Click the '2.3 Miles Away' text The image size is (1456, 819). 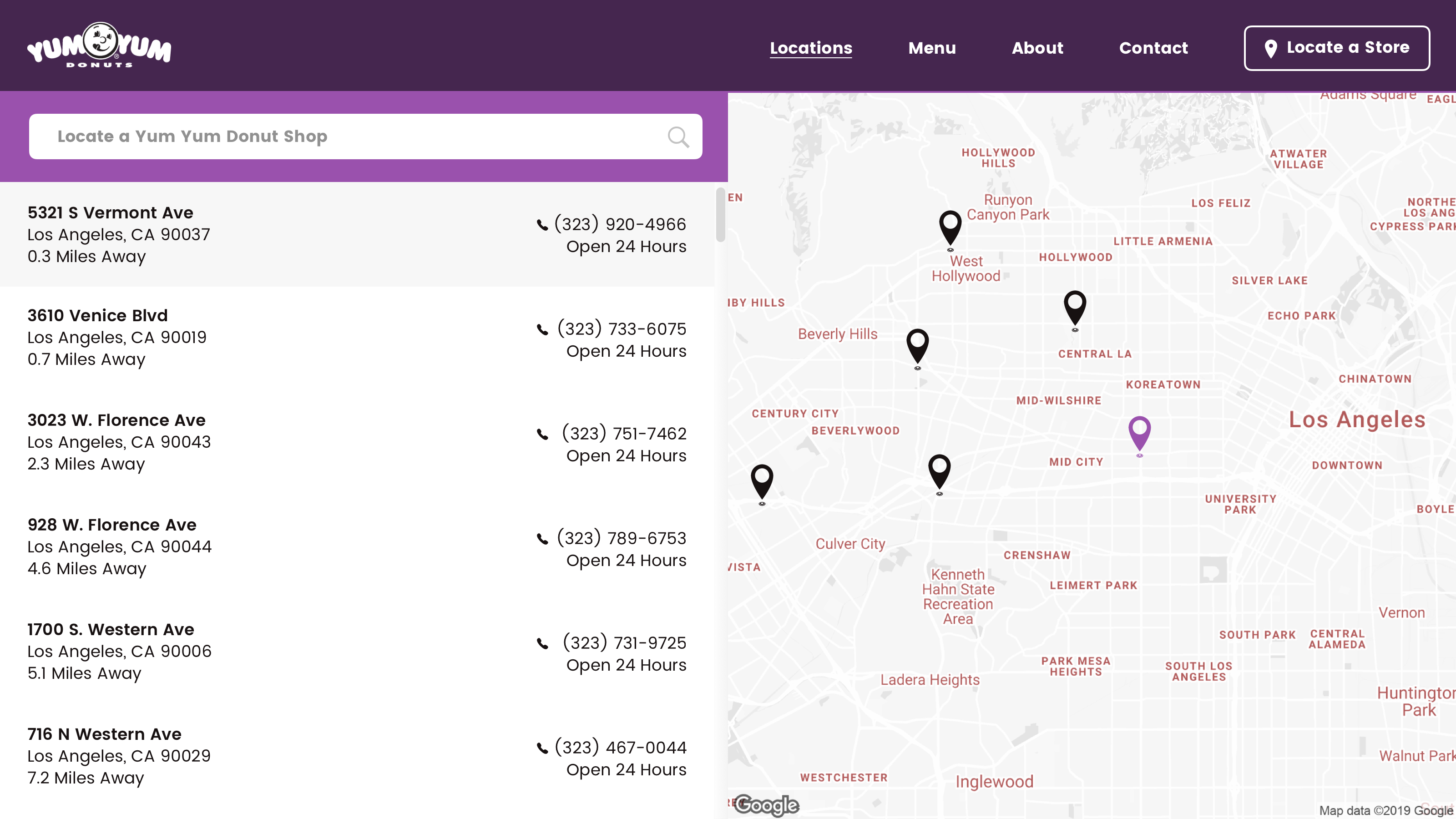(x=86, y=464)
